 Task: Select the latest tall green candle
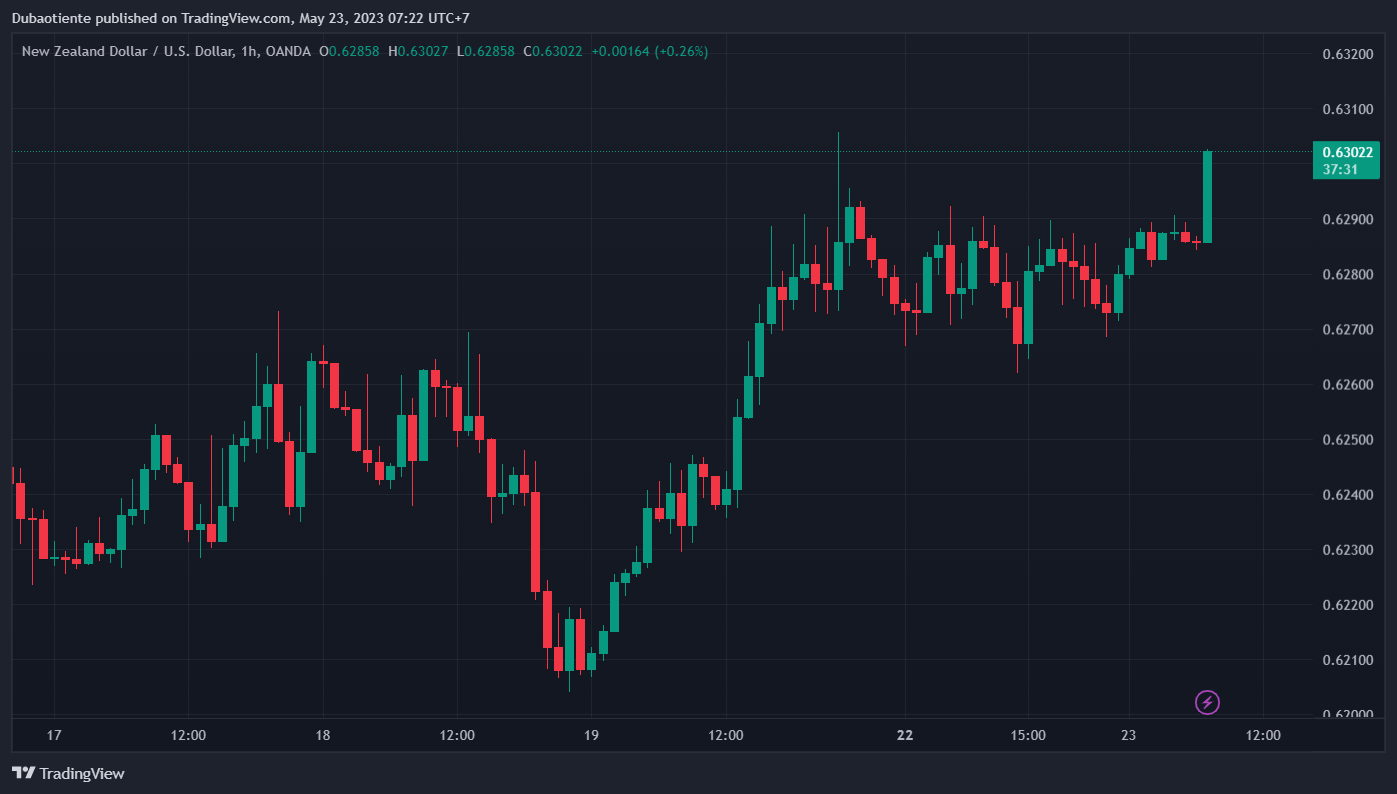click(1208, 197)
